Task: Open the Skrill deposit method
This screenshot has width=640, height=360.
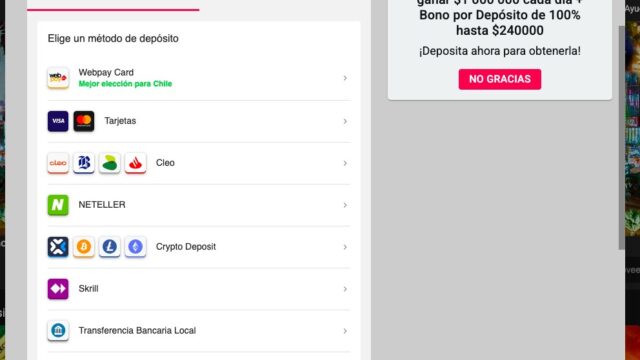Action: click(199, 289)
